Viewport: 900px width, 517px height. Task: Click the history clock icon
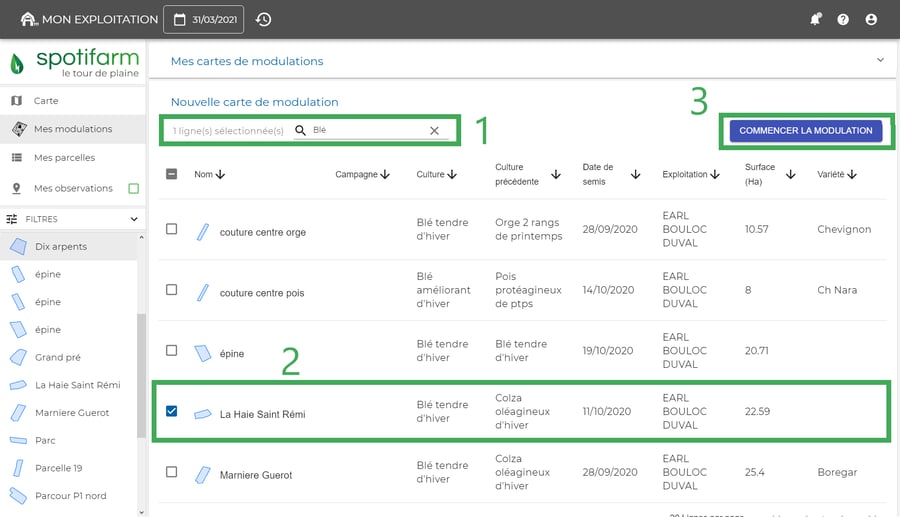click(x=263, y=20)
